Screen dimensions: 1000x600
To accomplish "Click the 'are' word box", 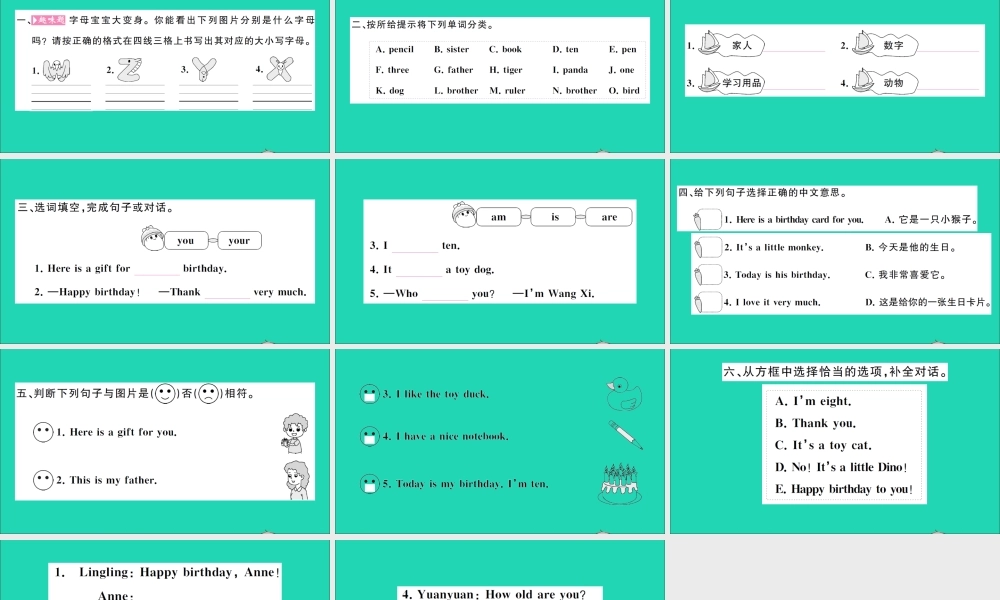I will coord(609,217).
